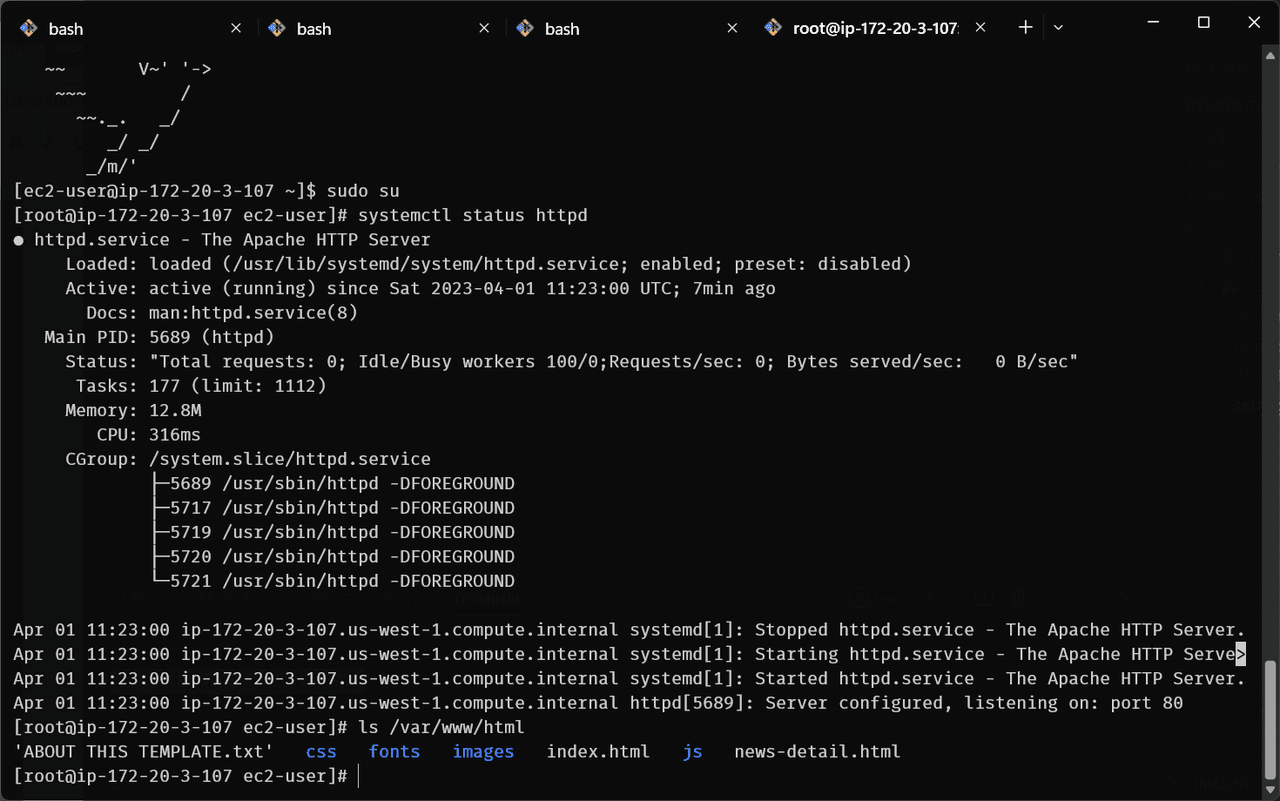Select the root@ip-172-20-3-107 tab

(875, 28)
